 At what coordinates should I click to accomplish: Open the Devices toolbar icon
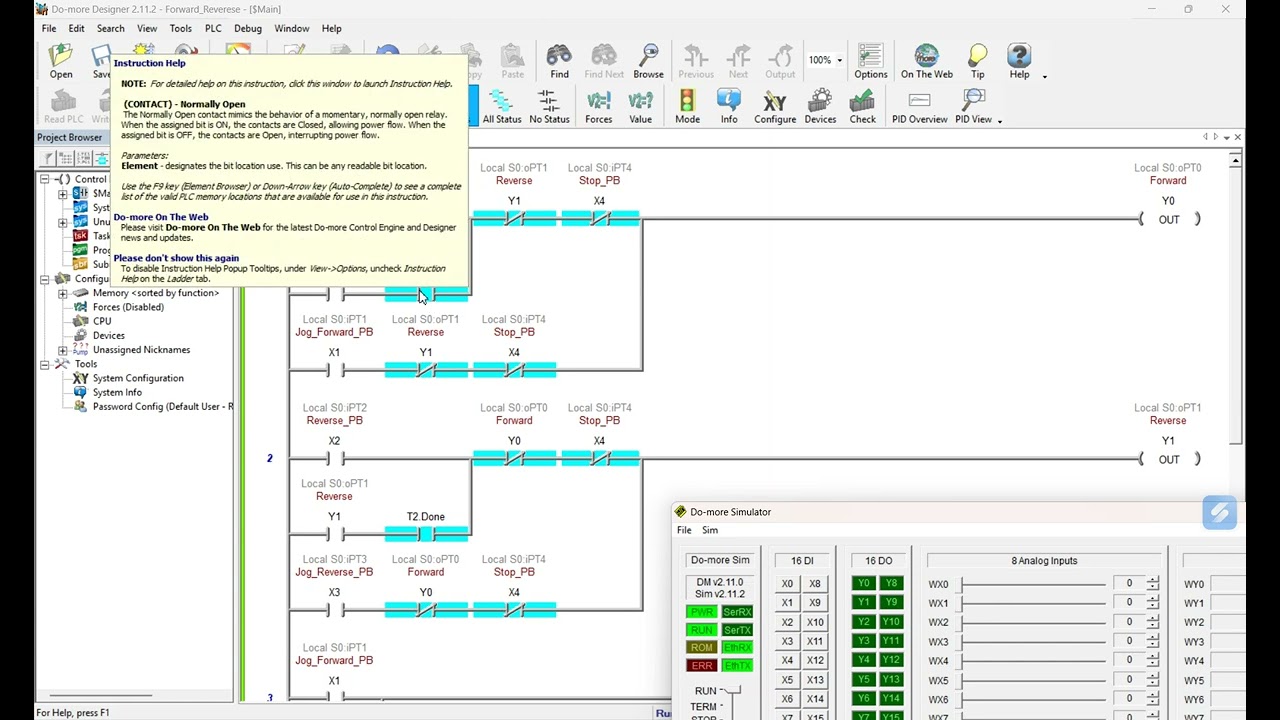(820, 107)
